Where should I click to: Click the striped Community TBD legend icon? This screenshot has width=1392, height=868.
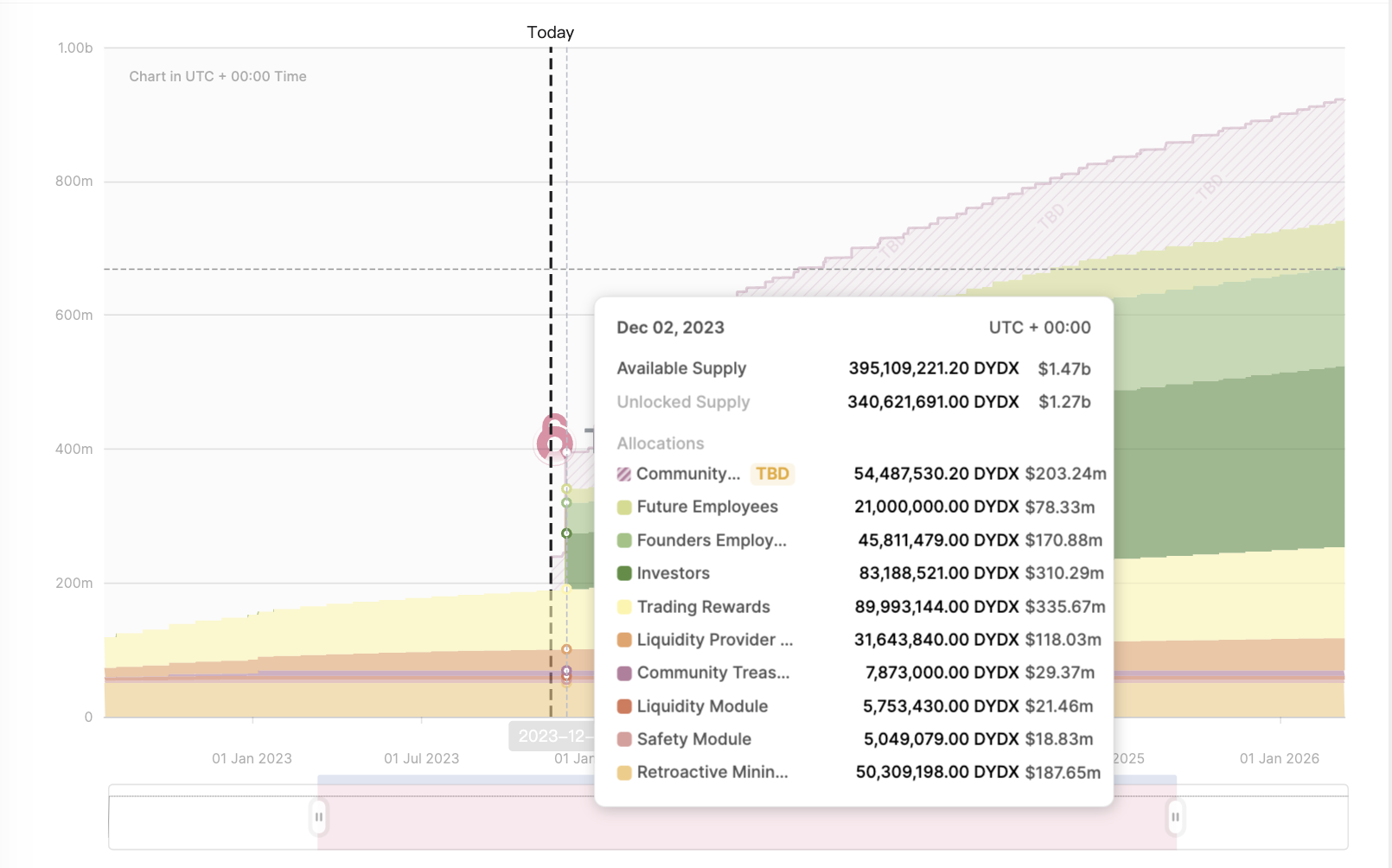pos(624,474)
